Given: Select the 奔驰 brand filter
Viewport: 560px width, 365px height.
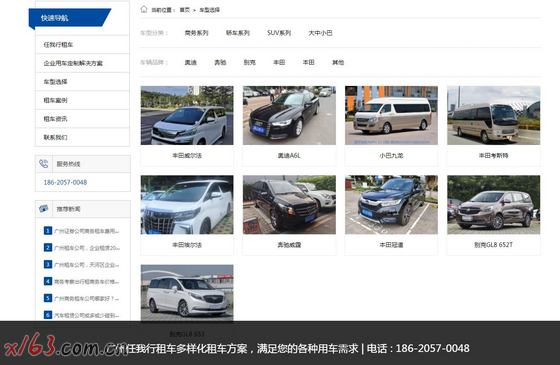Looking at the screenshot, I should pyautogui.click(x=220, y=62).
